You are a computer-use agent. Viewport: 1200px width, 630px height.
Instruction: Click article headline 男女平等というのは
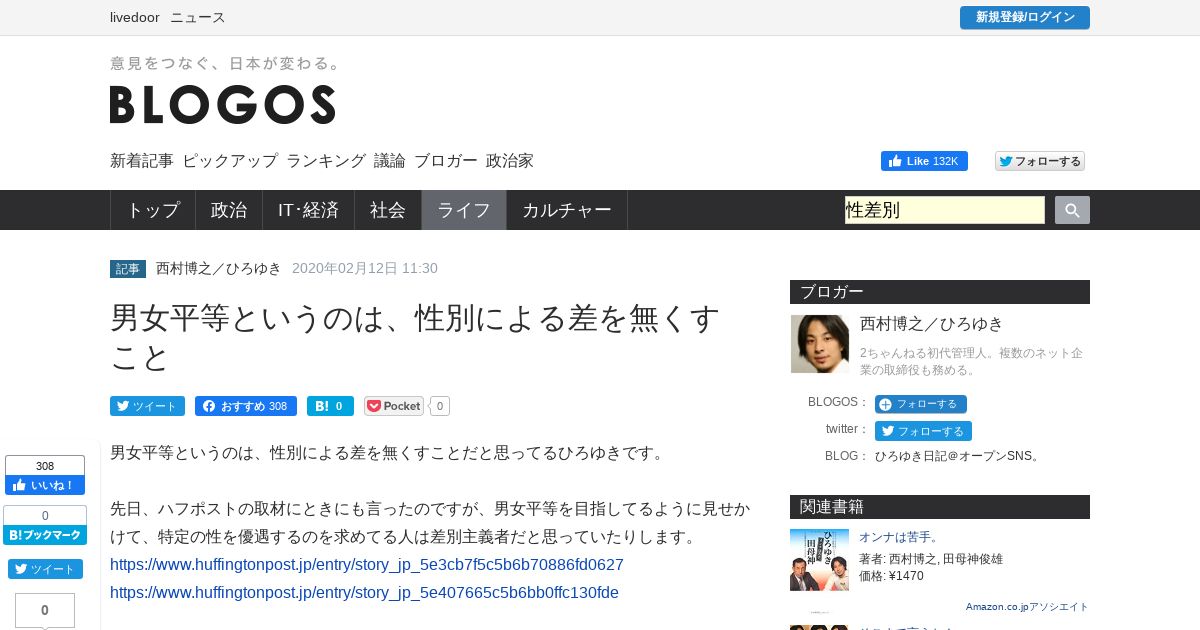coord(415,337)
